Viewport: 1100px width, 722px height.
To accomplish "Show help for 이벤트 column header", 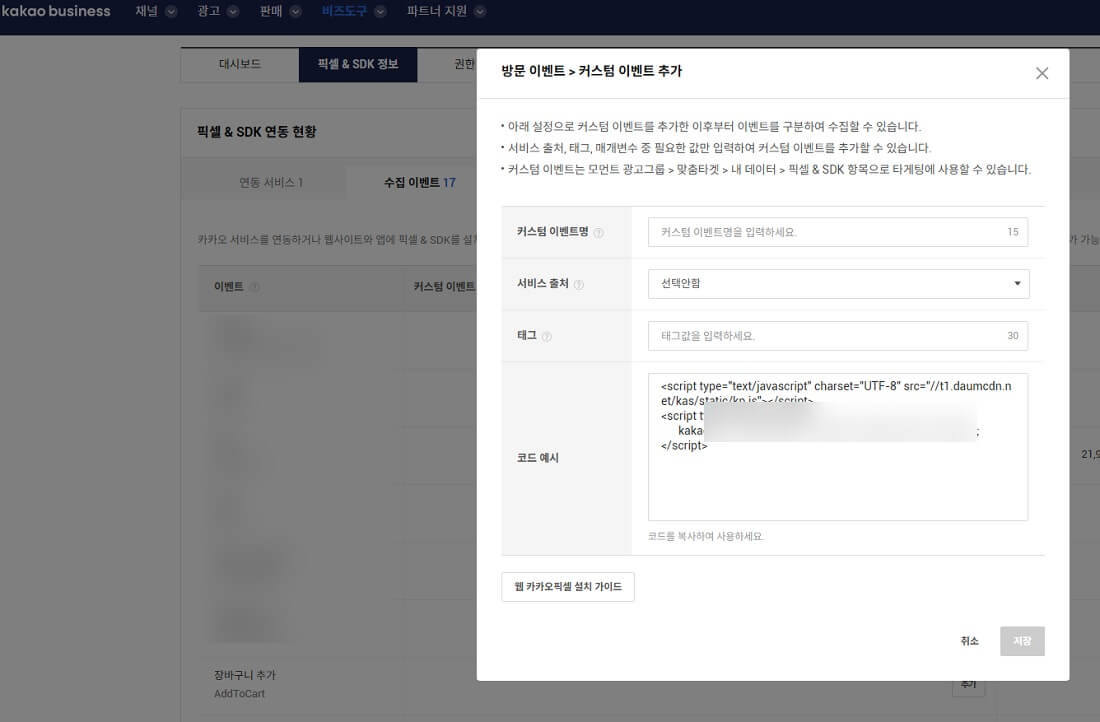I will [x=255, y=287].
